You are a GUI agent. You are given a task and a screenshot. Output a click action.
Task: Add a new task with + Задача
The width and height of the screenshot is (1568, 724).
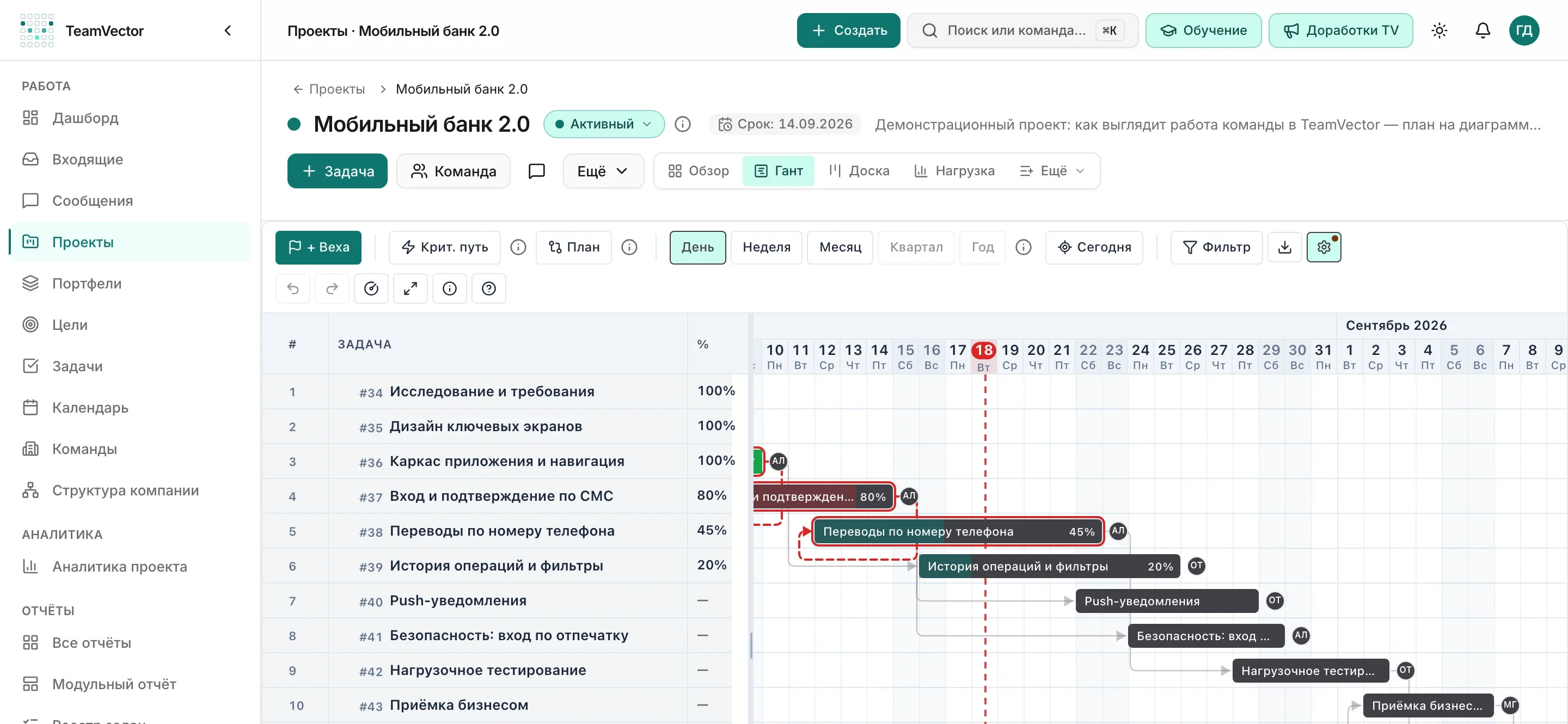337,171
